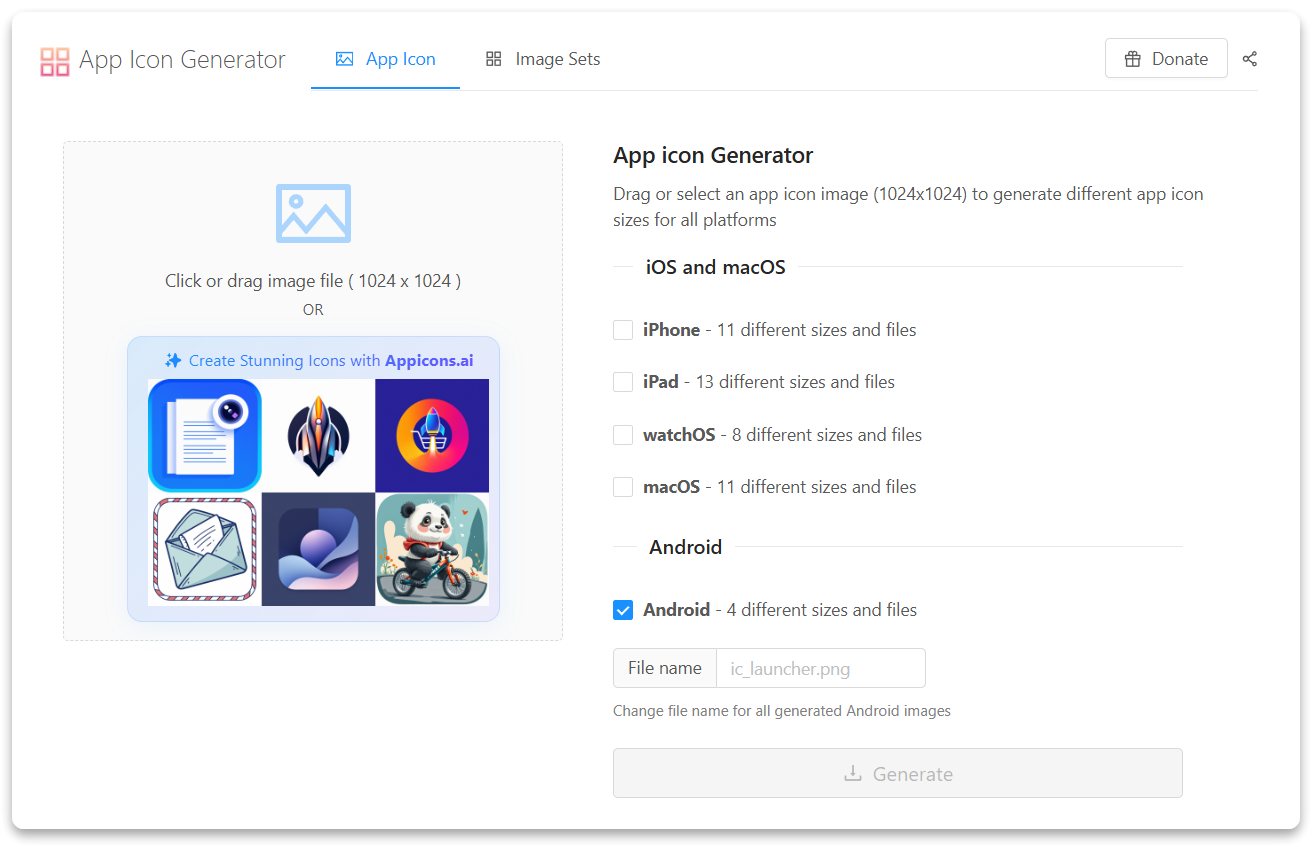Open the App Icon tab
Image resolution: width=1312 pixels, height=847 pixels.
point(385,59)
